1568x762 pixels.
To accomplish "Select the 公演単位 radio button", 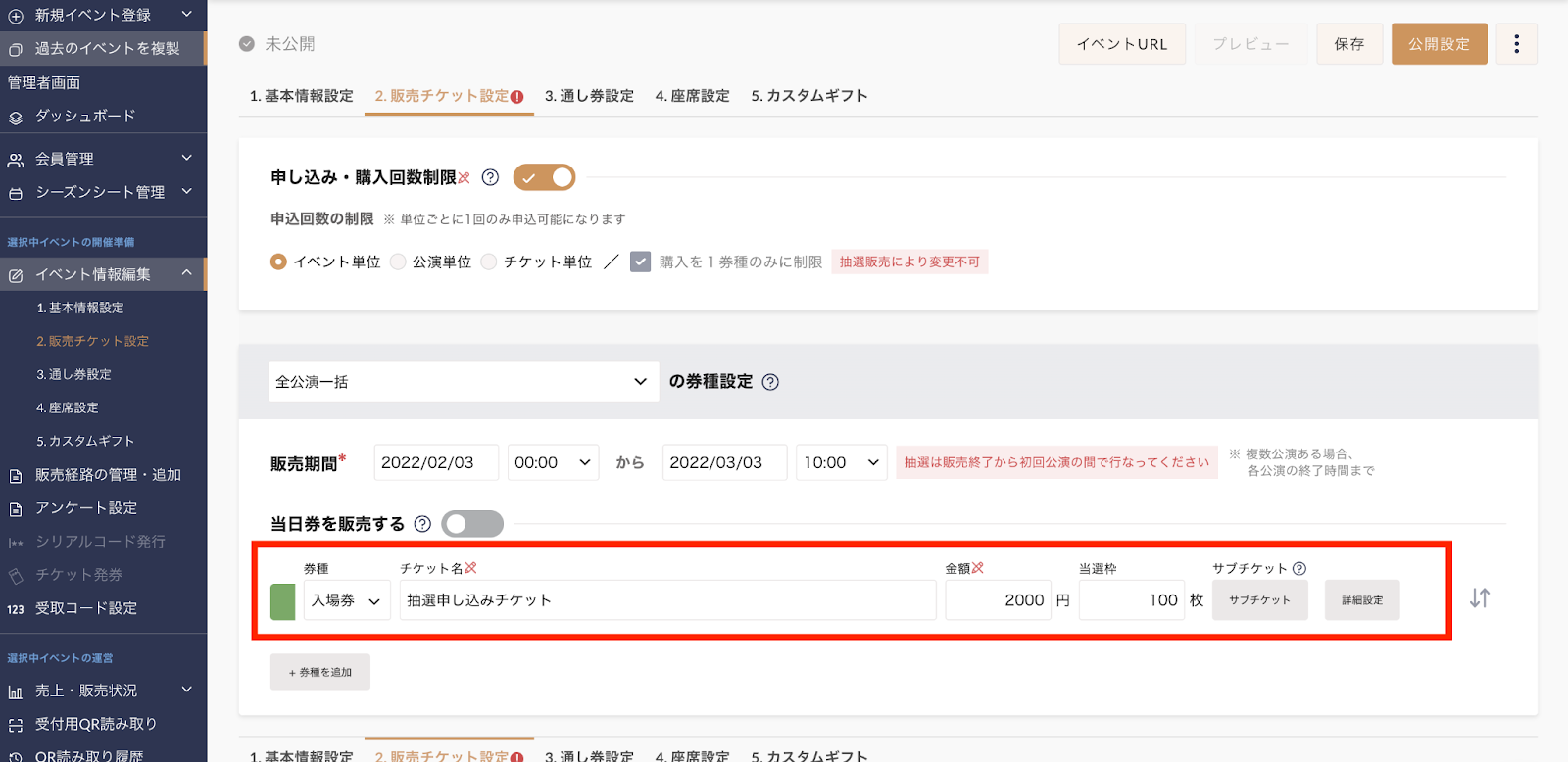I will pos(399,262).
